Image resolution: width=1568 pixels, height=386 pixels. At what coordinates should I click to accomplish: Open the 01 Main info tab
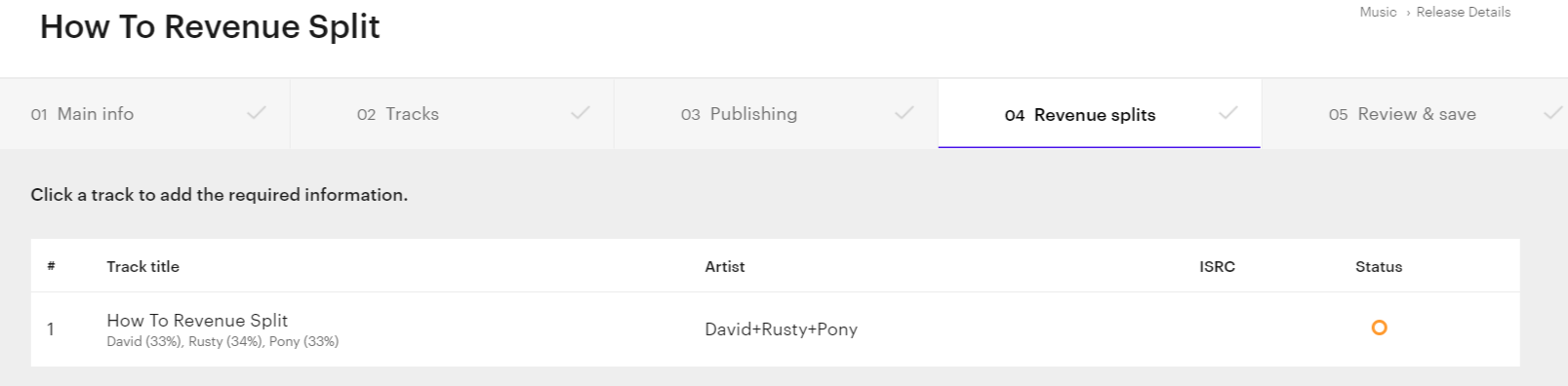144,114
